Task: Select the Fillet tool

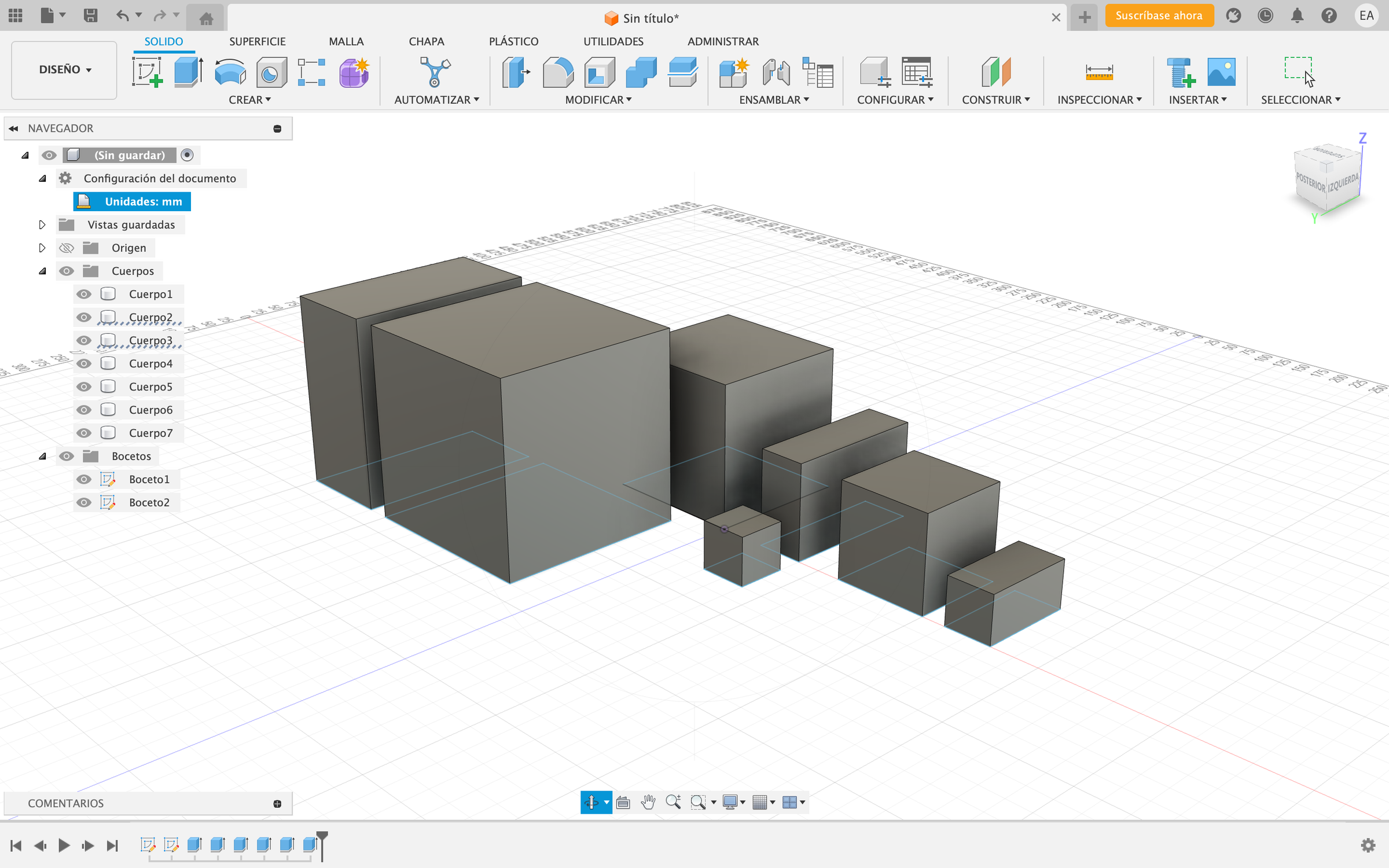Action: point(558,72)
